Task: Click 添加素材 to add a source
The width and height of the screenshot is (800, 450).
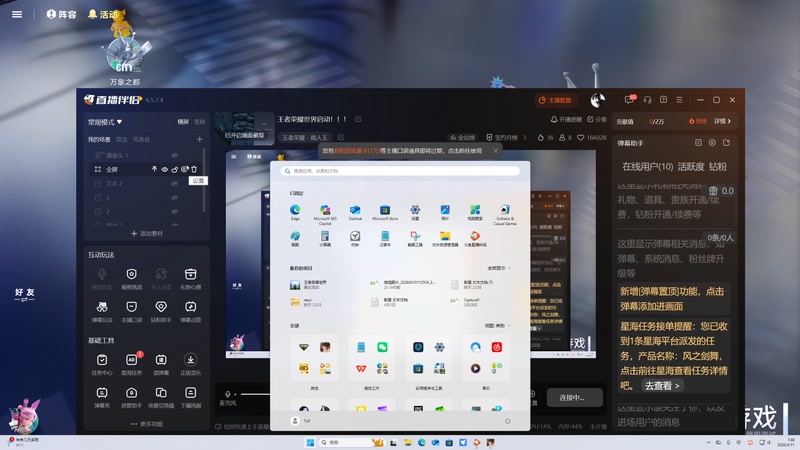Action: (147, 233)
